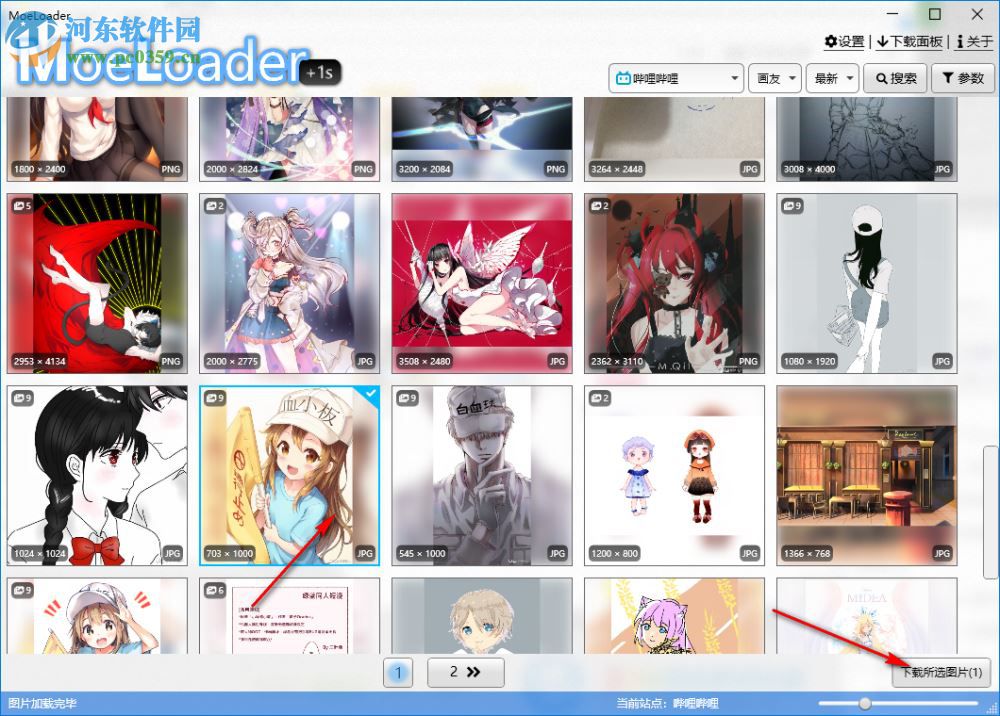The height and width of the screenshot is (716, 1000).
Task: Go to next page 2
Action: click(x=466, y=672)
